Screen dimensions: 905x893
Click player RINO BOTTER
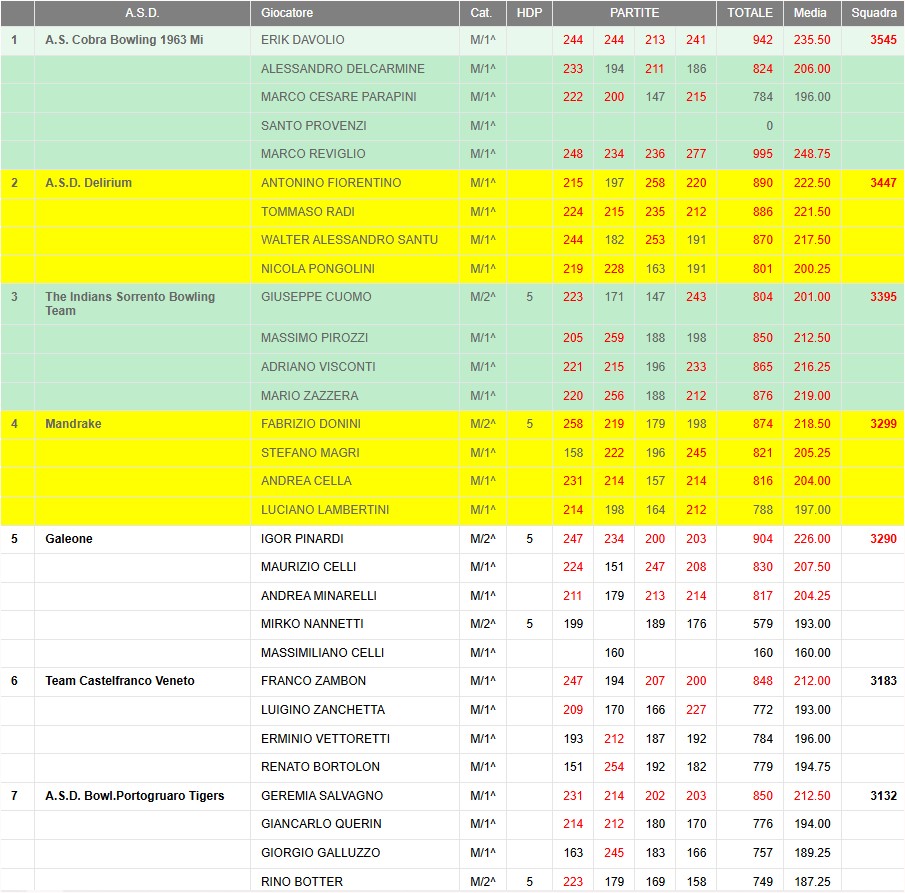tap(302, 881)
